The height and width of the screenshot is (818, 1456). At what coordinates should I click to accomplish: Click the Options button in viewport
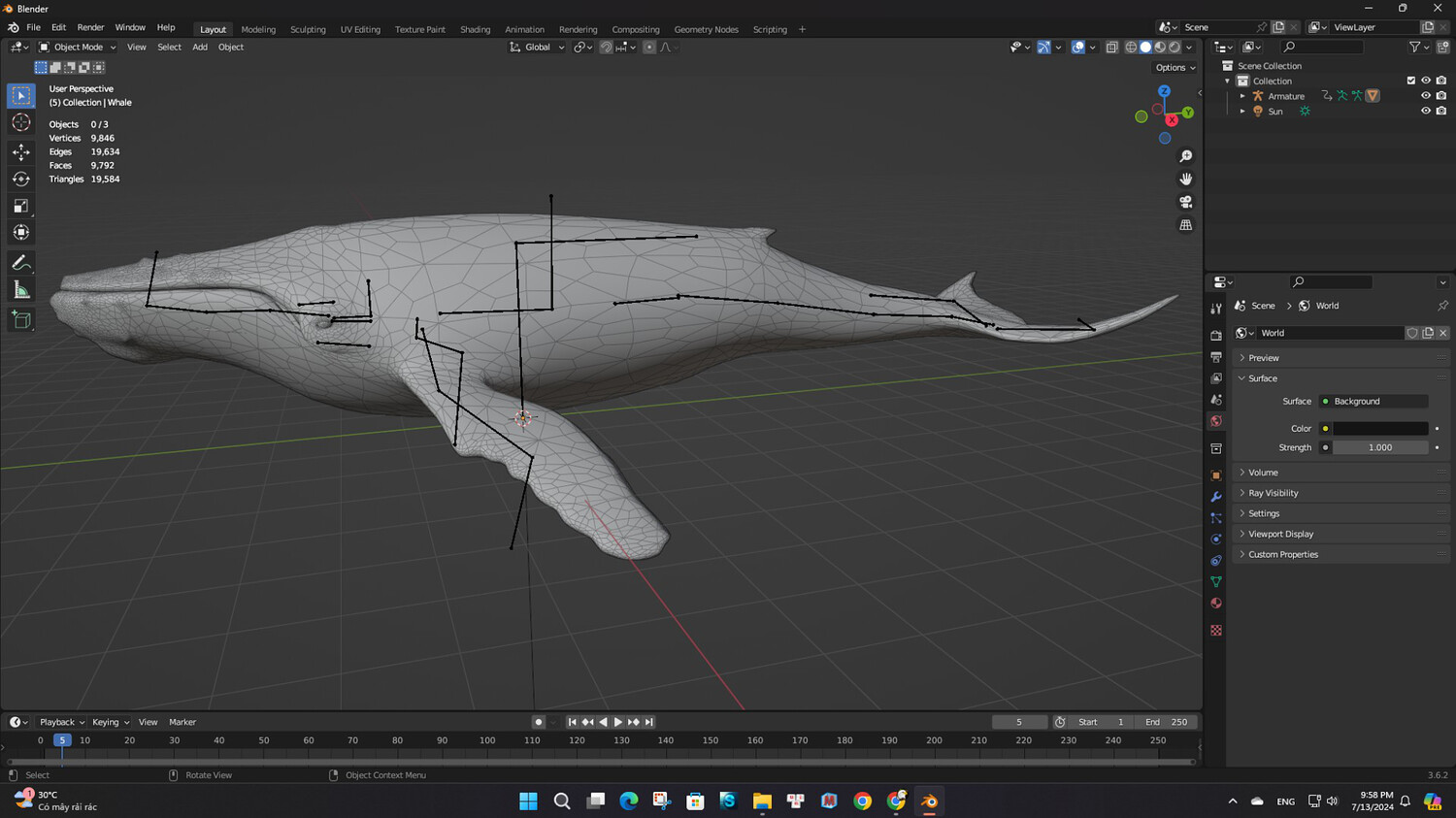click(1175, 68)
